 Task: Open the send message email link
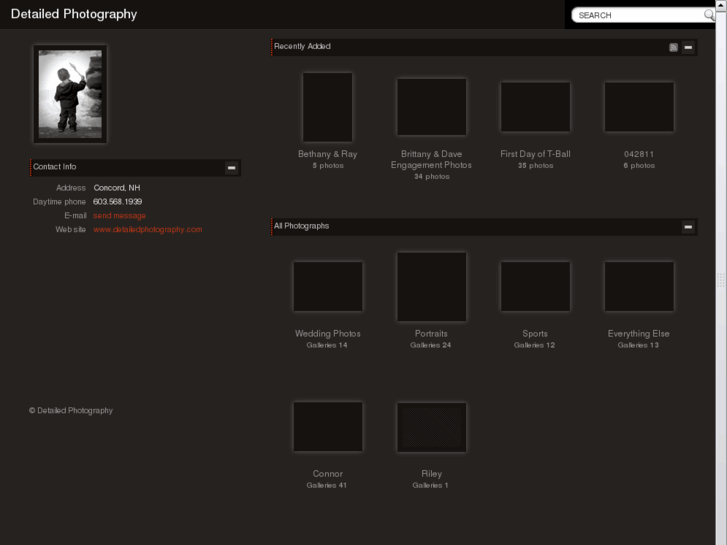click(120, 216)
